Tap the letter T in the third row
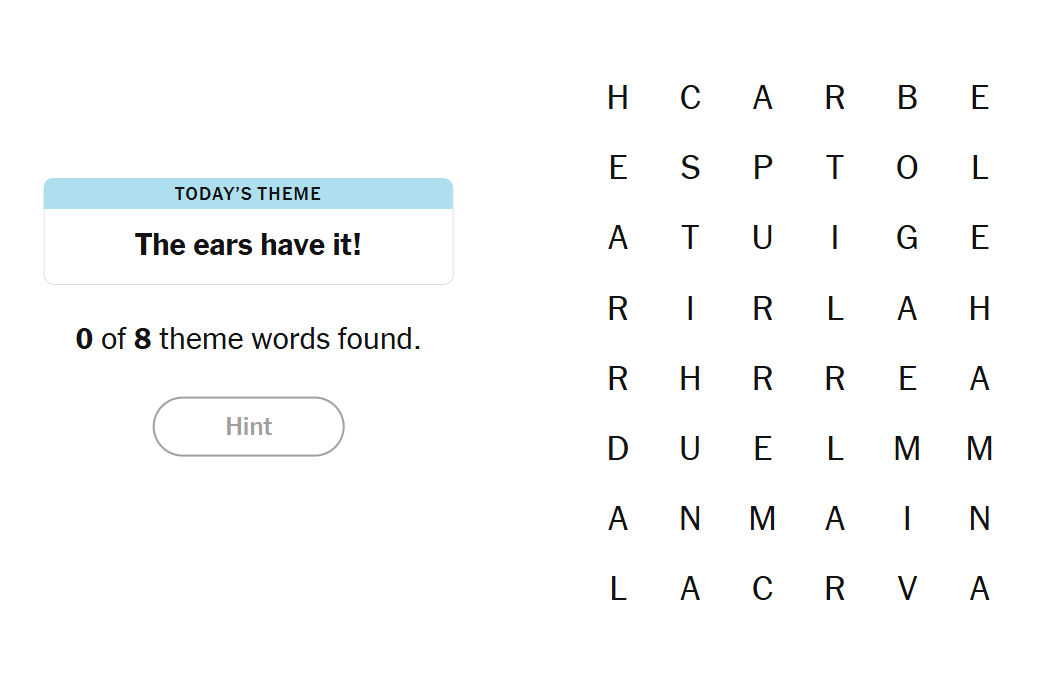 [x=690, y=238]
